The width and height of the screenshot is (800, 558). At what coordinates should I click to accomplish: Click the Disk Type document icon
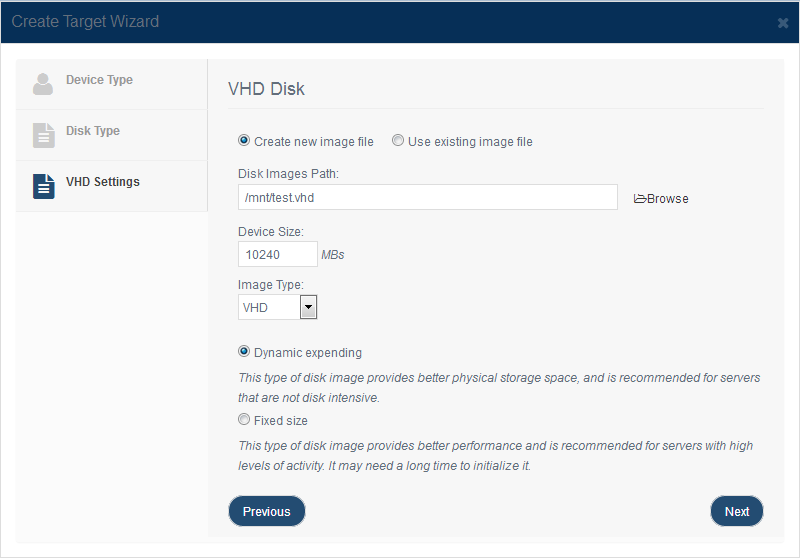tap(44, 135)
